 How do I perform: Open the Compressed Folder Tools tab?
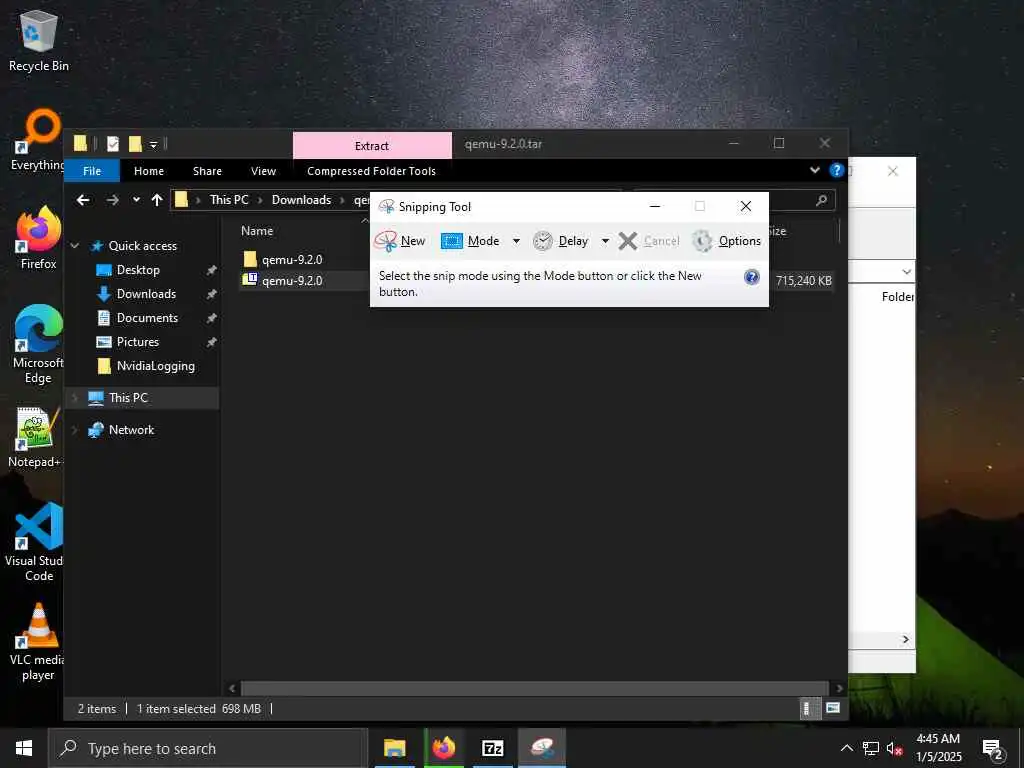coord(372,171)
